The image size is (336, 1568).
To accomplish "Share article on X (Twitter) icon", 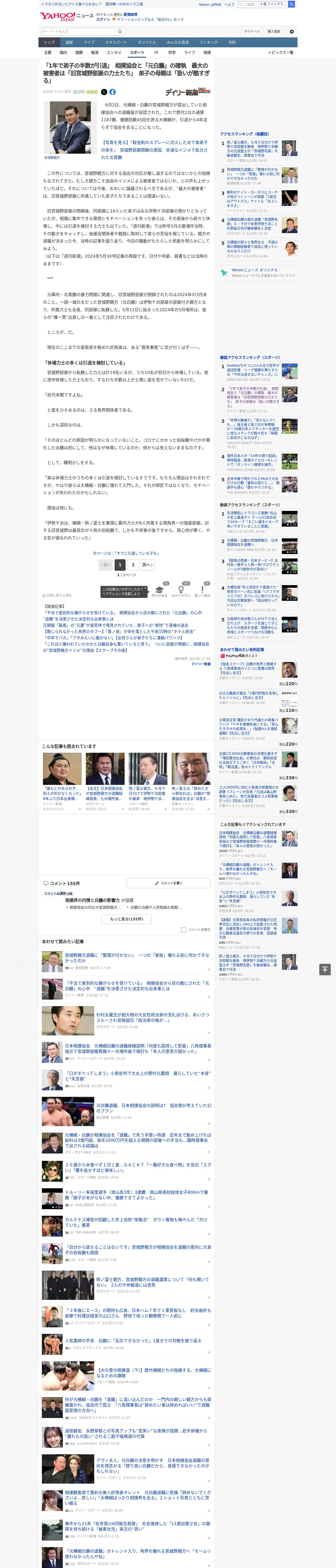I will (x=104, y=92).
